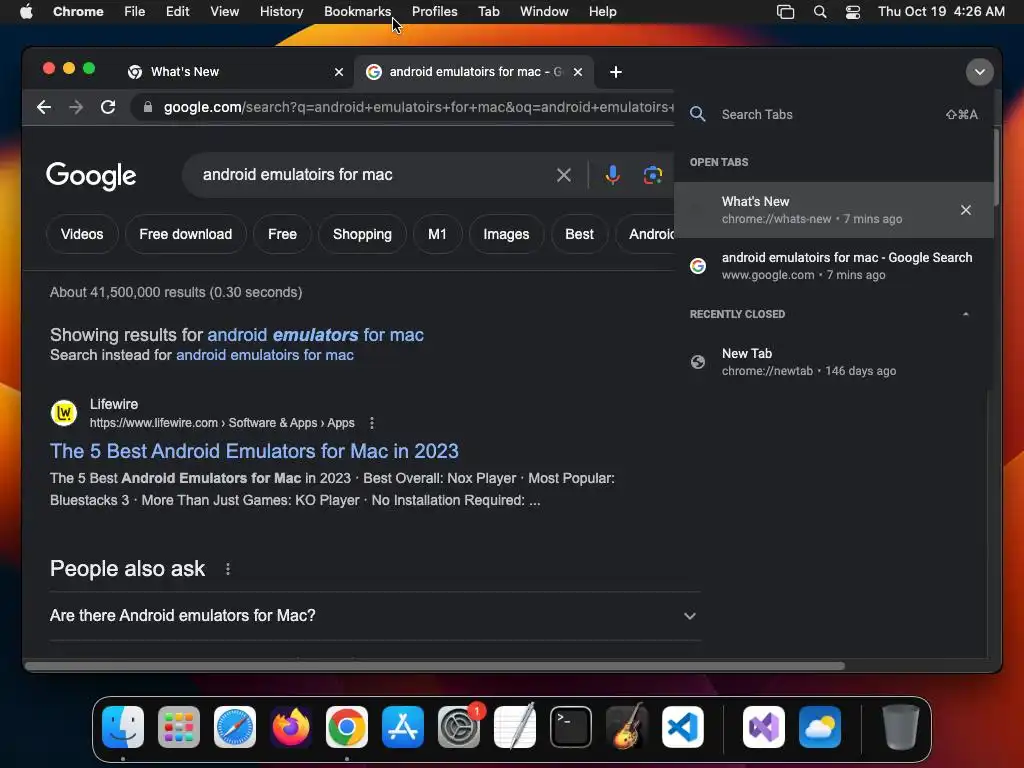Select android emulatoirs Google Search open tab
Screen dimensions: 1024x768
point(834,266)
